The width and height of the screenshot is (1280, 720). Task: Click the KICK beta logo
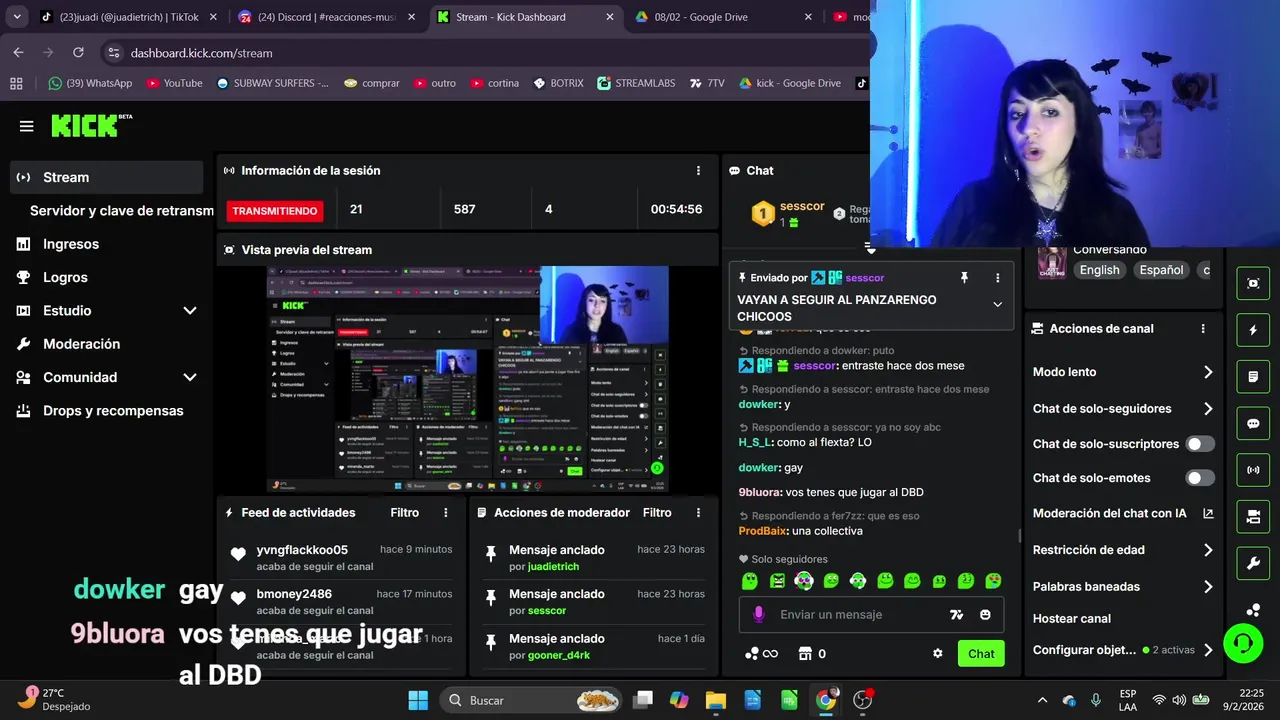91,125
